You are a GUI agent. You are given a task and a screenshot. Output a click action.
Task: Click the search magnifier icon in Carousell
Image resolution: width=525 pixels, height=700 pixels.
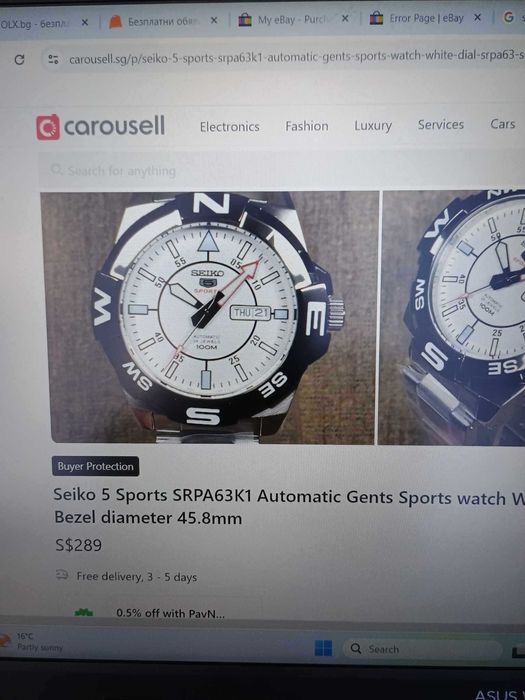coord(57,170)
